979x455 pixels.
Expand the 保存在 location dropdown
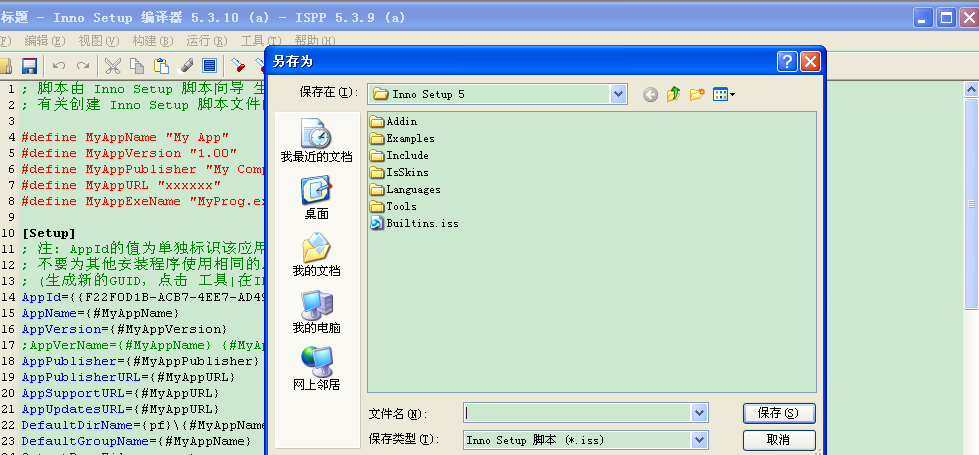point(618,94)
